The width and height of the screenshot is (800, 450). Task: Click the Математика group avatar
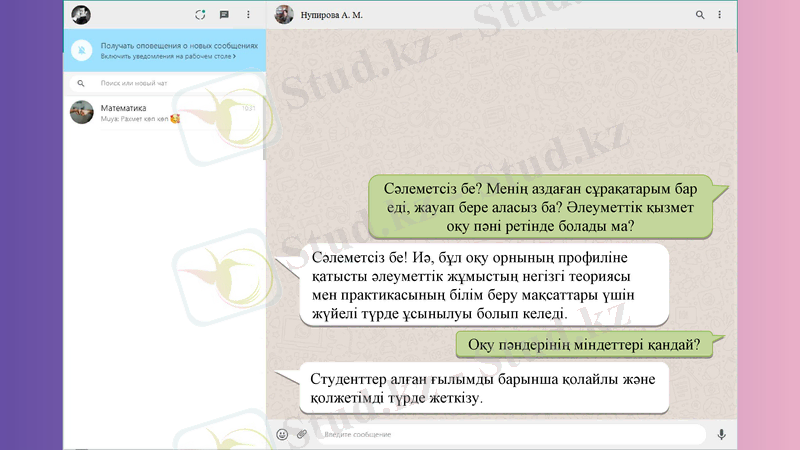click(x=82, y=112)
